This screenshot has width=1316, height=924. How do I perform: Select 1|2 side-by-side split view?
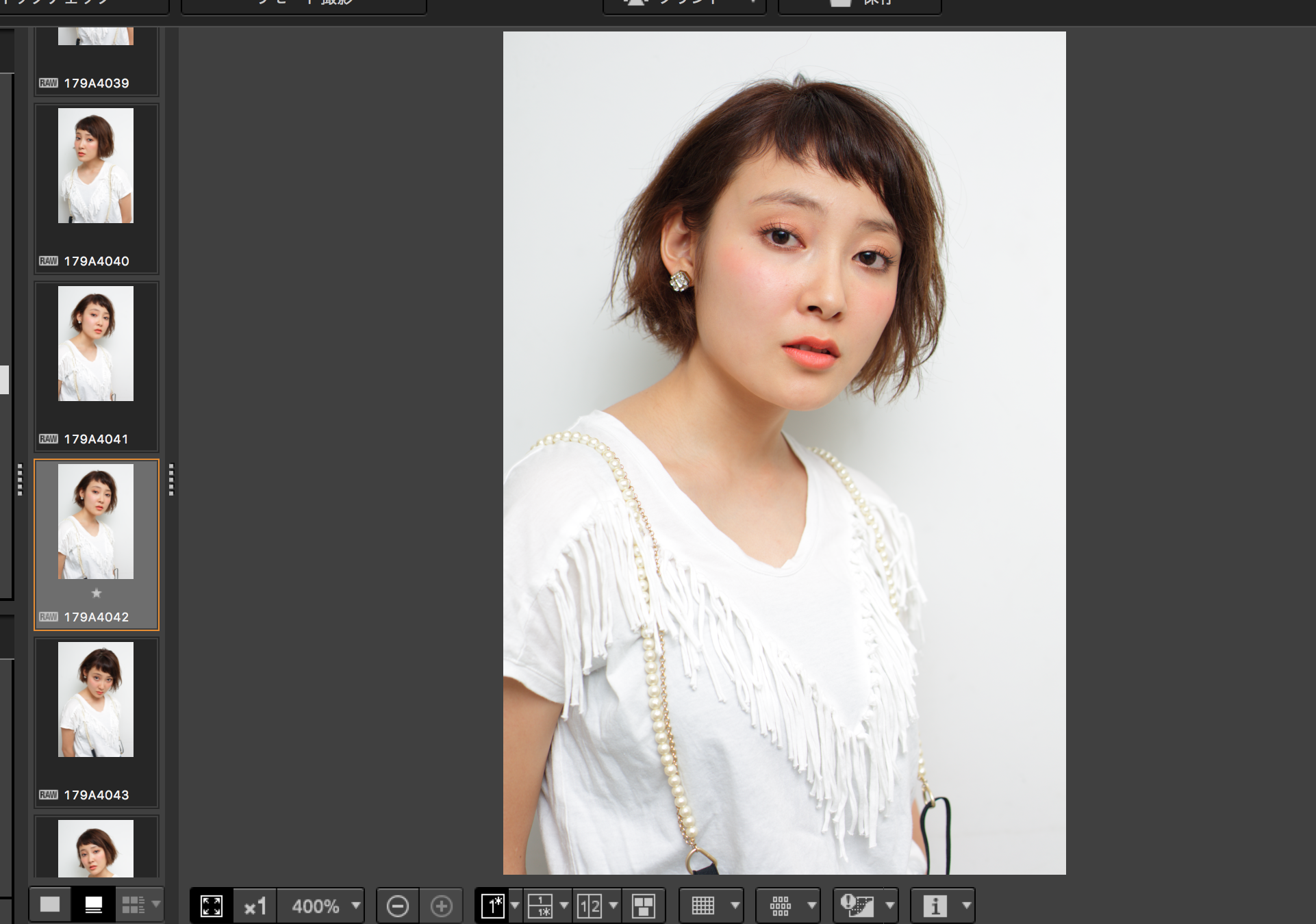click(590, 906)
